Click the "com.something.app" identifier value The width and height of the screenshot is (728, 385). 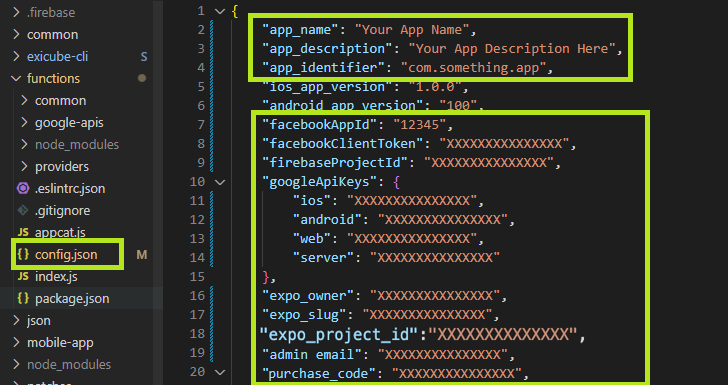[x=474, y=68]
